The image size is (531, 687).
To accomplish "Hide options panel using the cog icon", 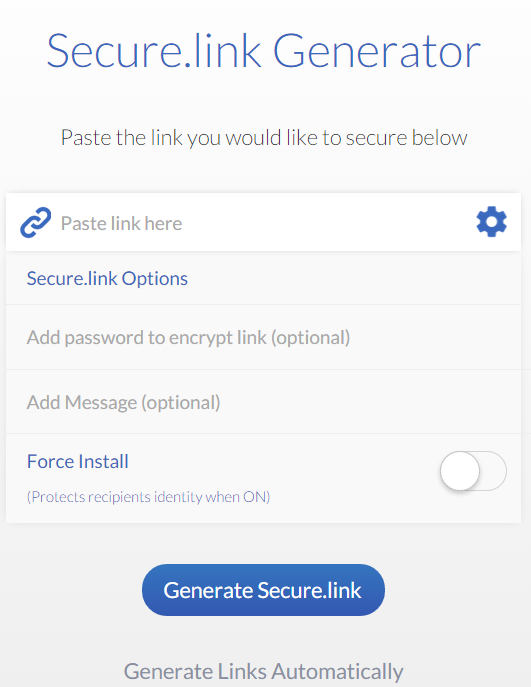I will coord(492,222).
